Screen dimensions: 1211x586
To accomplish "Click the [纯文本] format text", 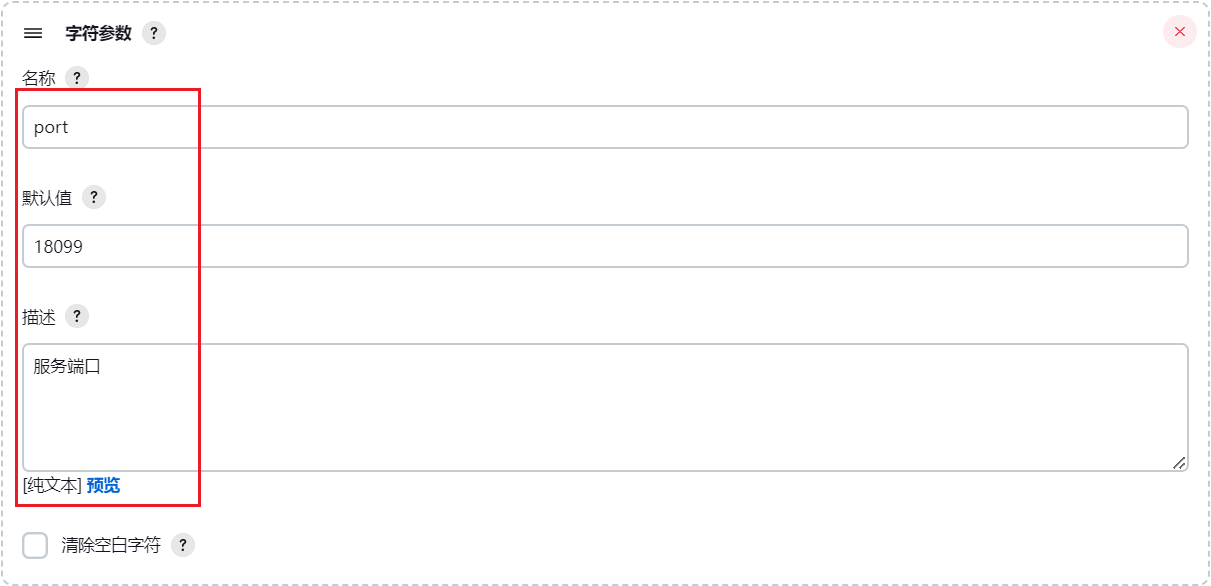I will pos(51,485).
